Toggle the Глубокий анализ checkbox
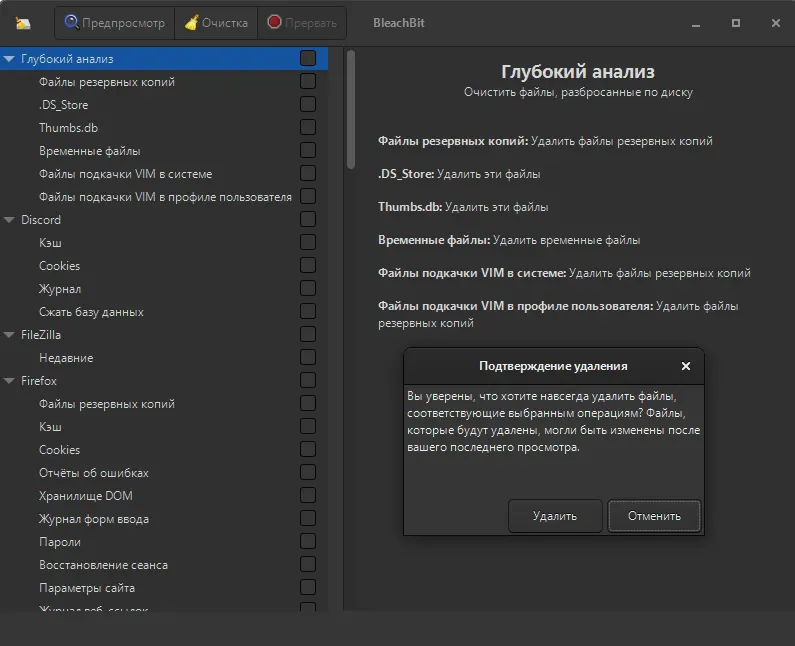The height and width of the screenshot is (646, 795). tap(308, 59)
